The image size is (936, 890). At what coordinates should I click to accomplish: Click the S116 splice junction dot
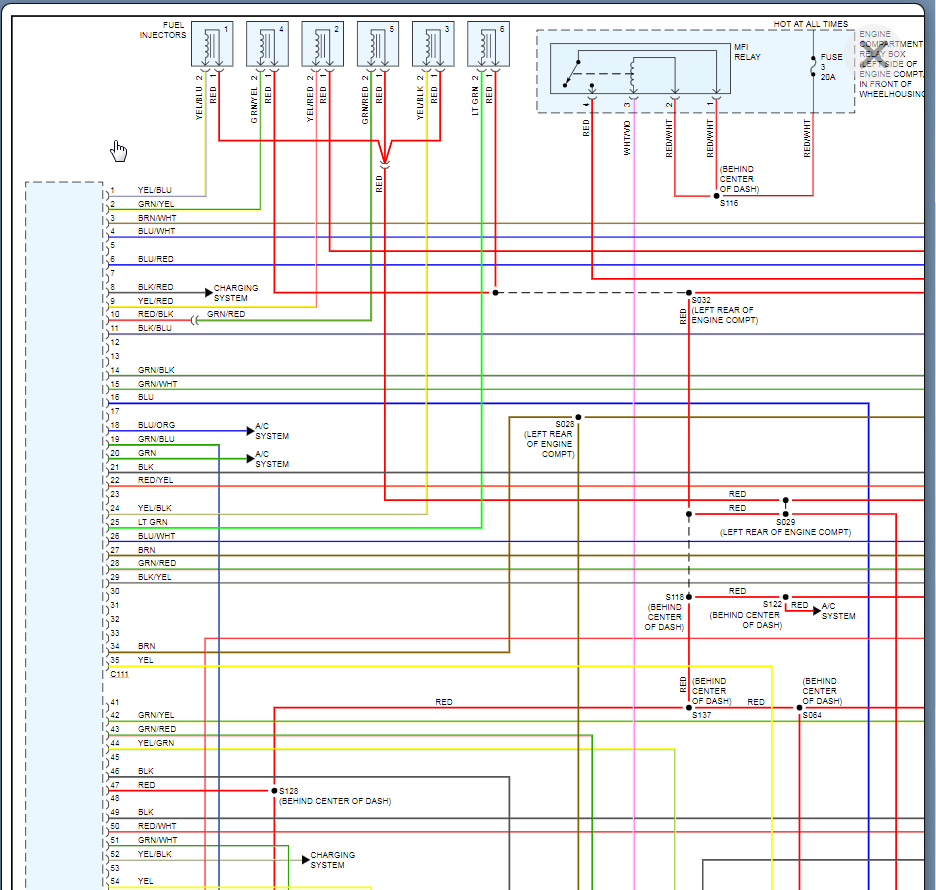click(716, 196)
